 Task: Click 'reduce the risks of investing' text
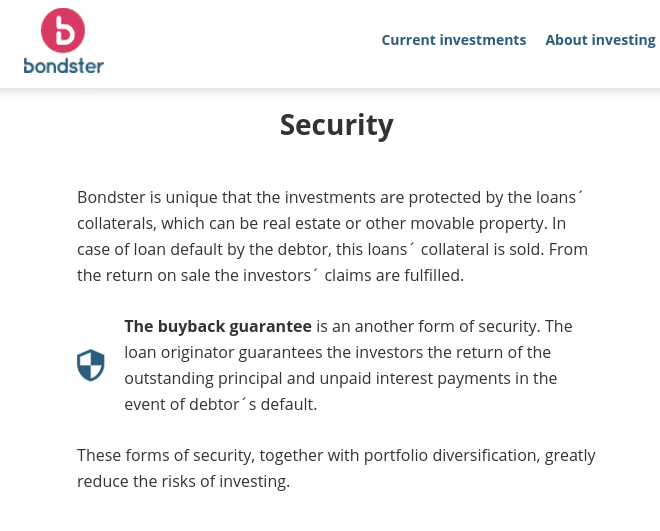point(184,481)
